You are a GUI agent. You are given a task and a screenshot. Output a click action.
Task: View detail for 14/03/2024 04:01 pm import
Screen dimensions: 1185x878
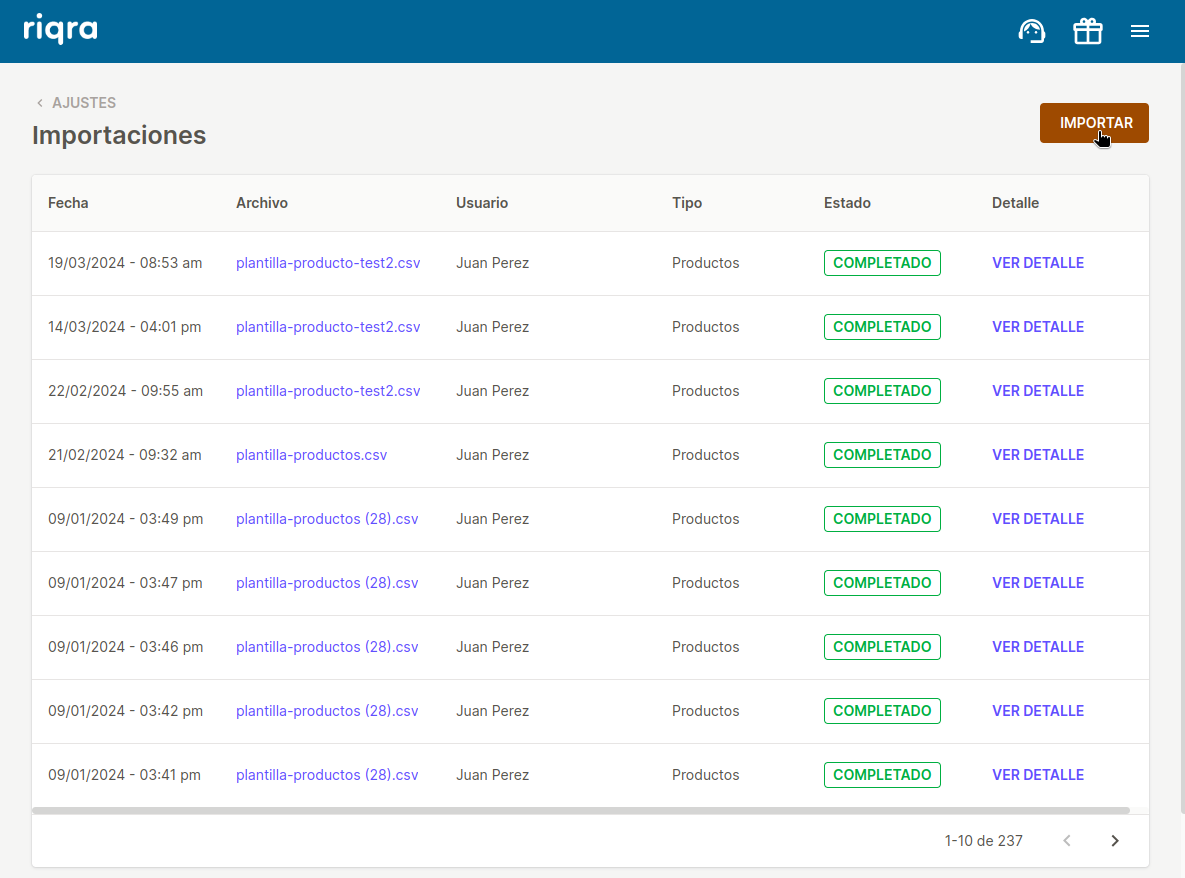[1038, 327]
